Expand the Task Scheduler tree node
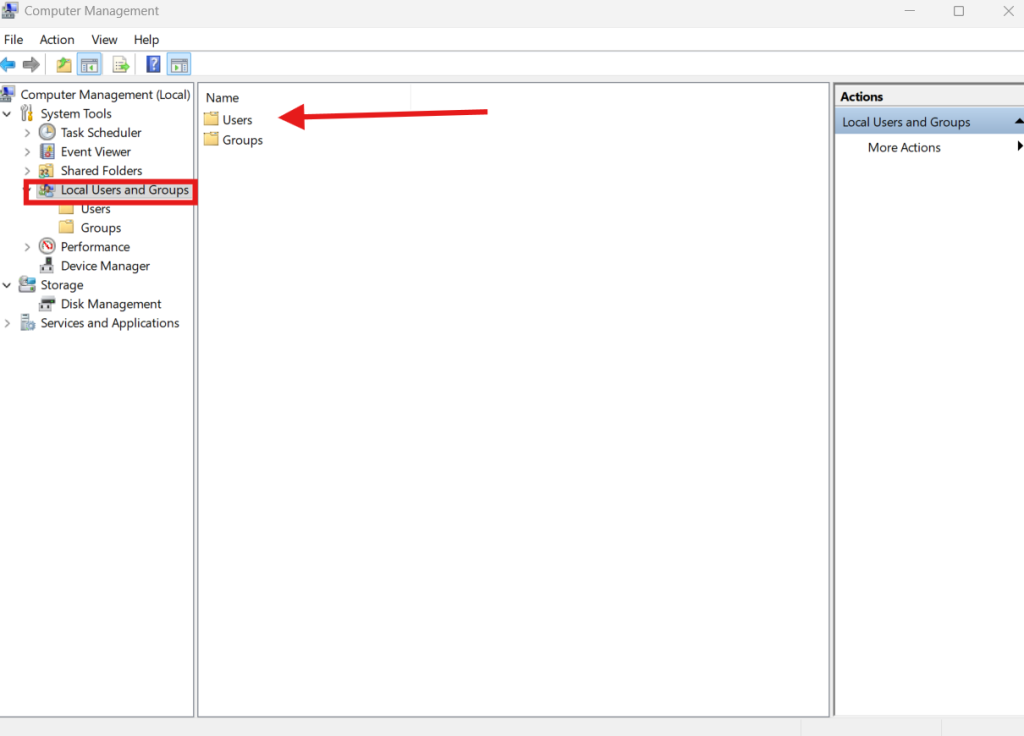This screenshot has width=1024, height=736. (x=27, y=132)
